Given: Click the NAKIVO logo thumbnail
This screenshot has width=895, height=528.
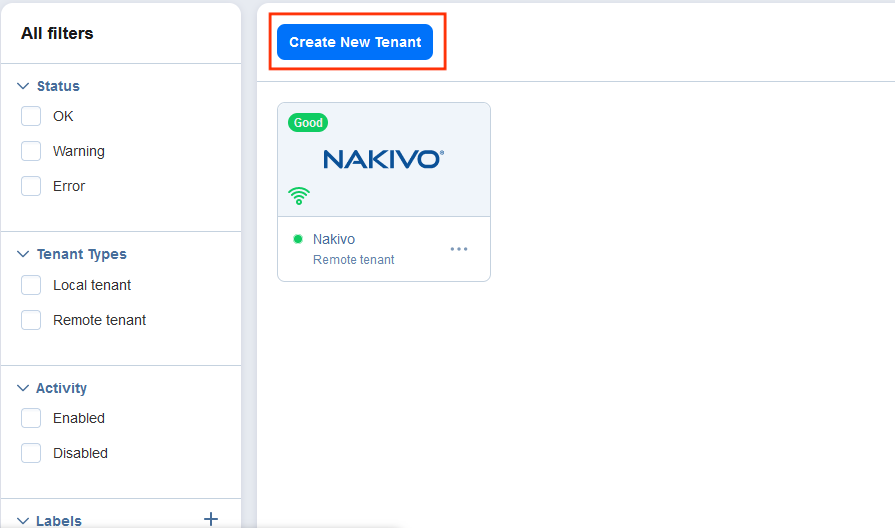Looking at the screenshot, I should (x=383, y=159).
